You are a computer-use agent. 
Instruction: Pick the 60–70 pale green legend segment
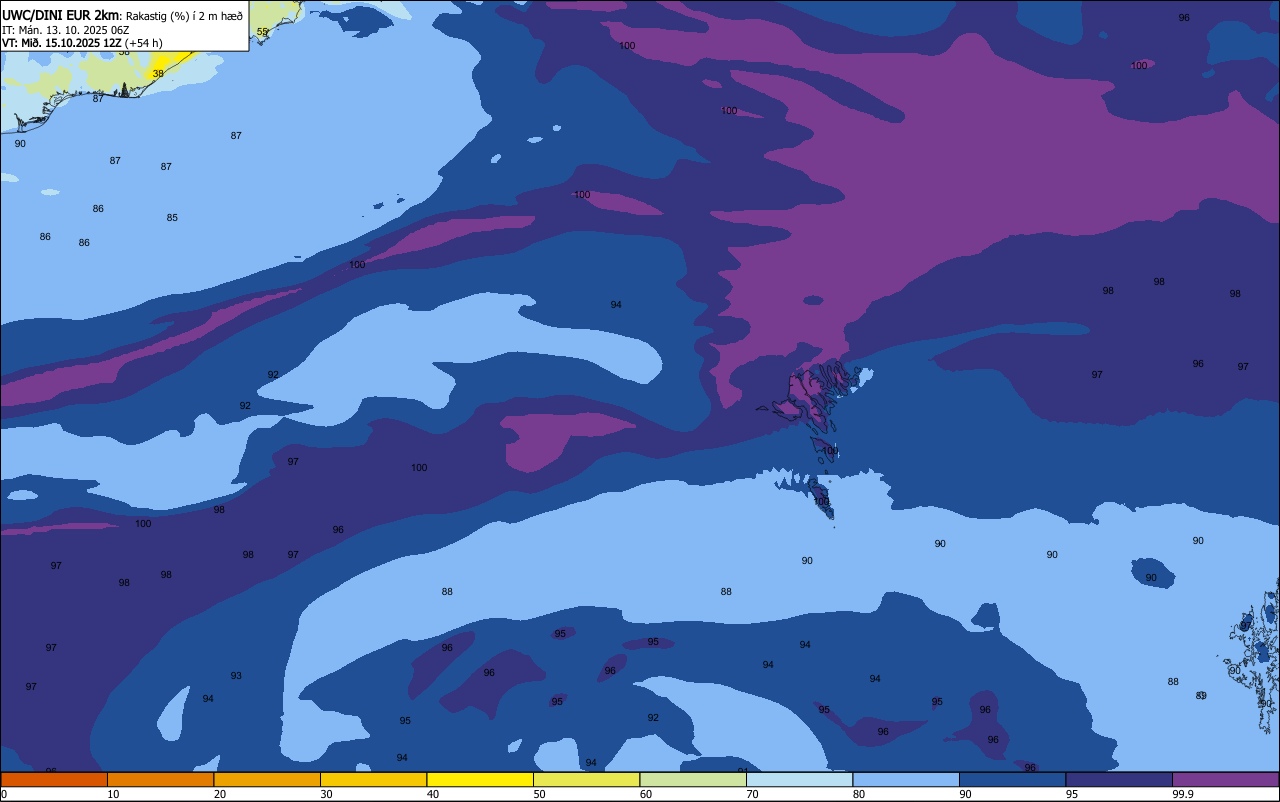coord(693,779)
